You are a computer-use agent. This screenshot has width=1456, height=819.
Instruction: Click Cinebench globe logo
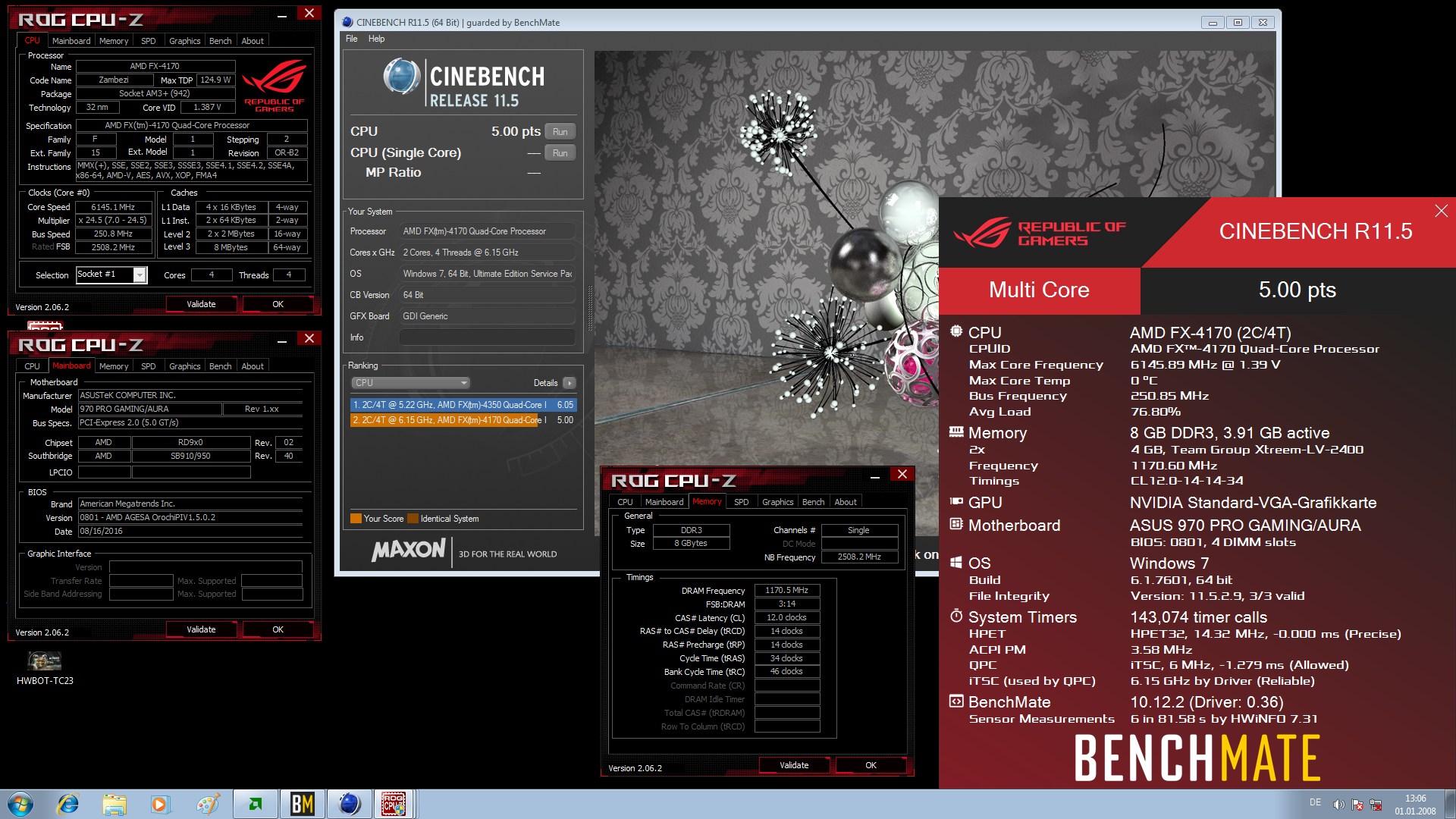click(x=401, y=77)
